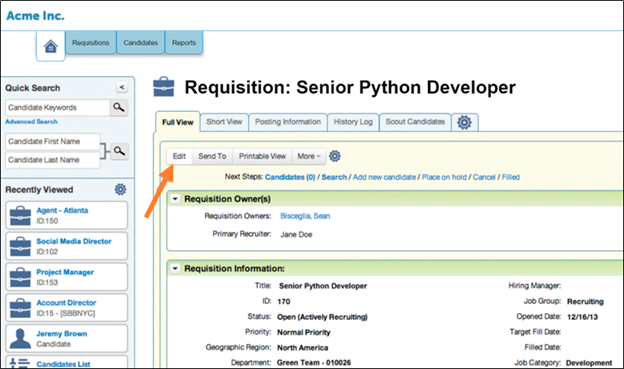This screenshot has height=369, width=624.
Task: Open Bisceglia, Sean owner link
Action: [305, 216]
